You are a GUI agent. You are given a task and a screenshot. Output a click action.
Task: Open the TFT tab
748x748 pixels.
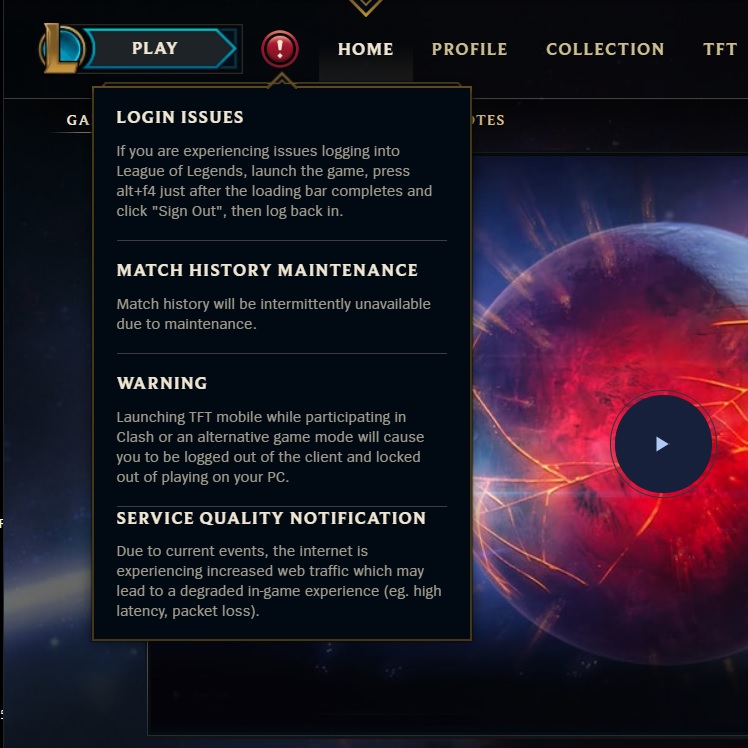720,49
